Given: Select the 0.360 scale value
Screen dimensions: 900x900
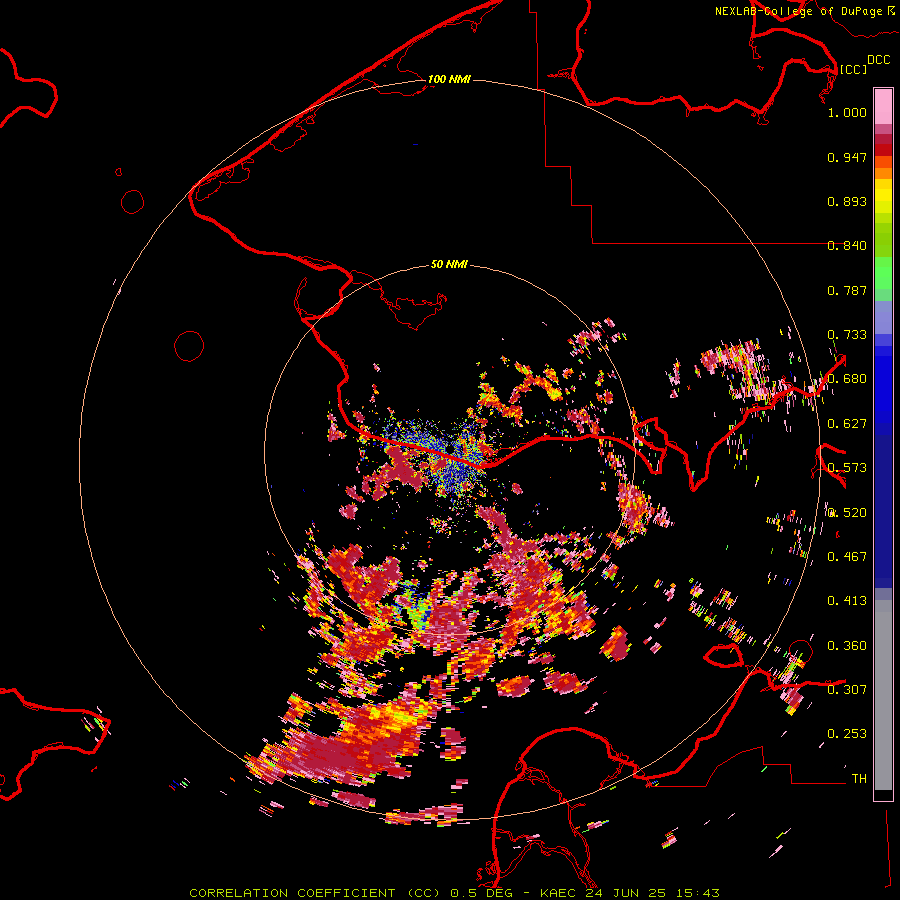Looking at the screenshot, I should (x=847, y=646).
